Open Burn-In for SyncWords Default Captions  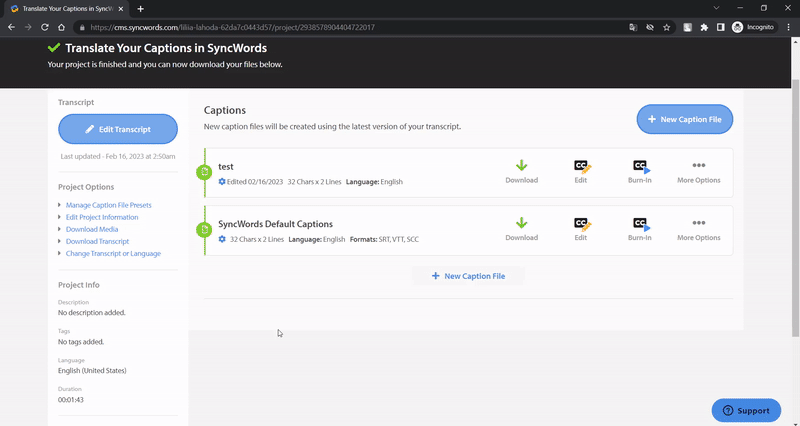(x=640, y=229)
